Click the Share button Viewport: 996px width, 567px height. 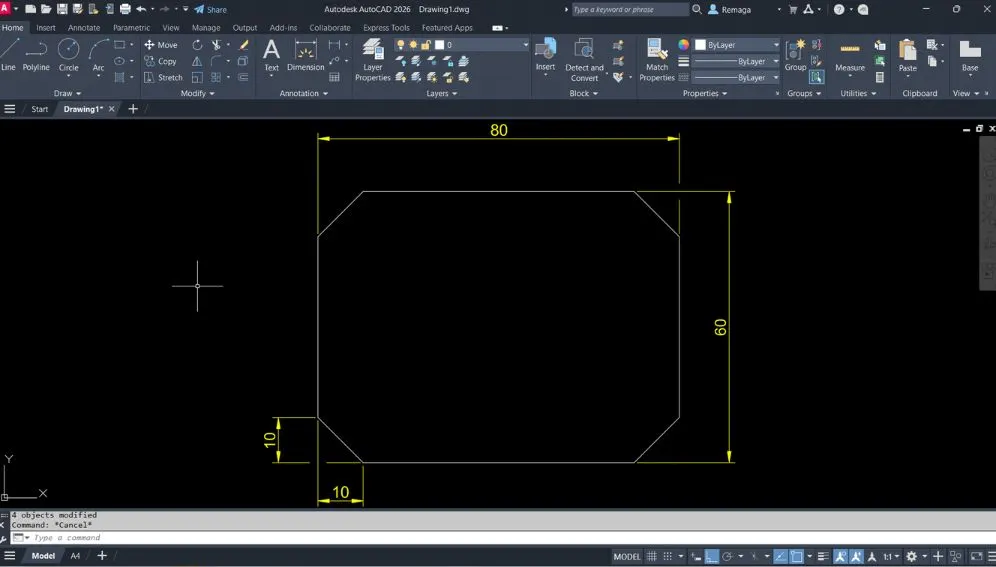(x=211, y=9)
